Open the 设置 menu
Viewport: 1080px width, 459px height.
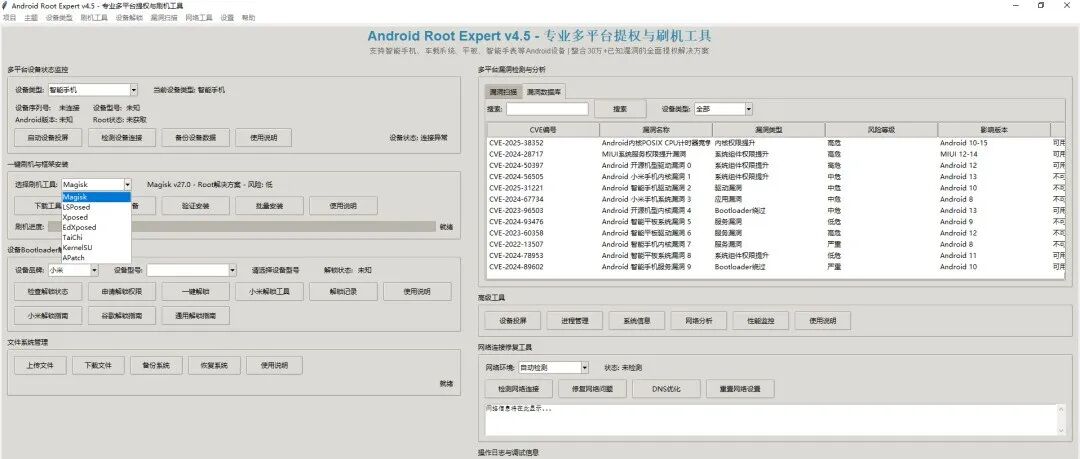(x=227, y=18)
